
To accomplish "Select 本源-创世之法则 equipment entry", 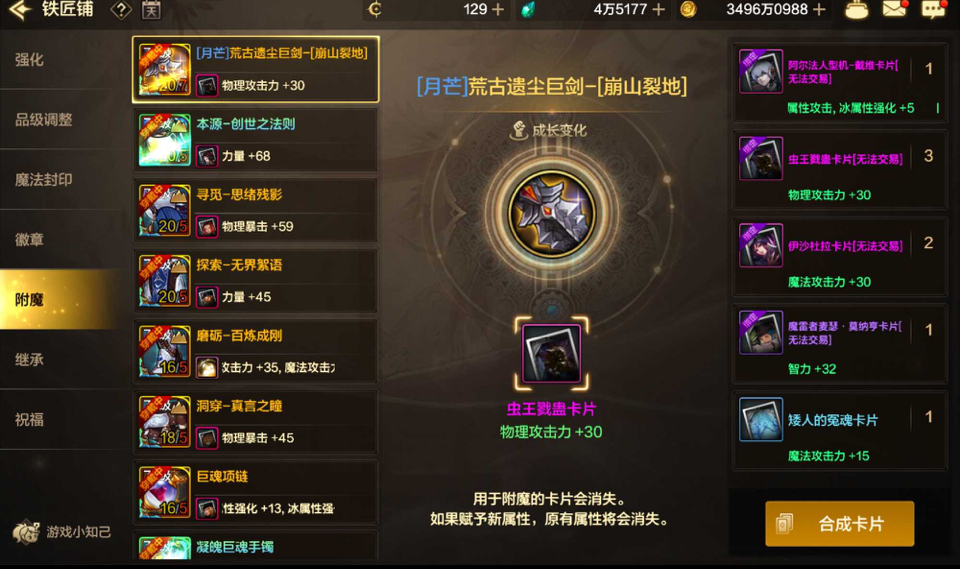I will (x=256, y=140).
